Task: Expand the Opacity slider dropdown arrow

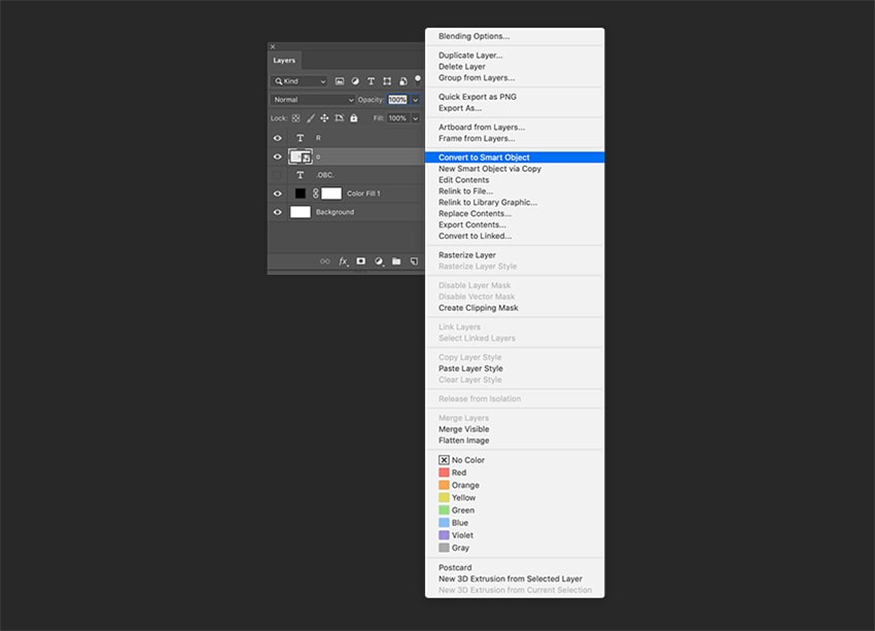Action: click(x=415, y=100)
